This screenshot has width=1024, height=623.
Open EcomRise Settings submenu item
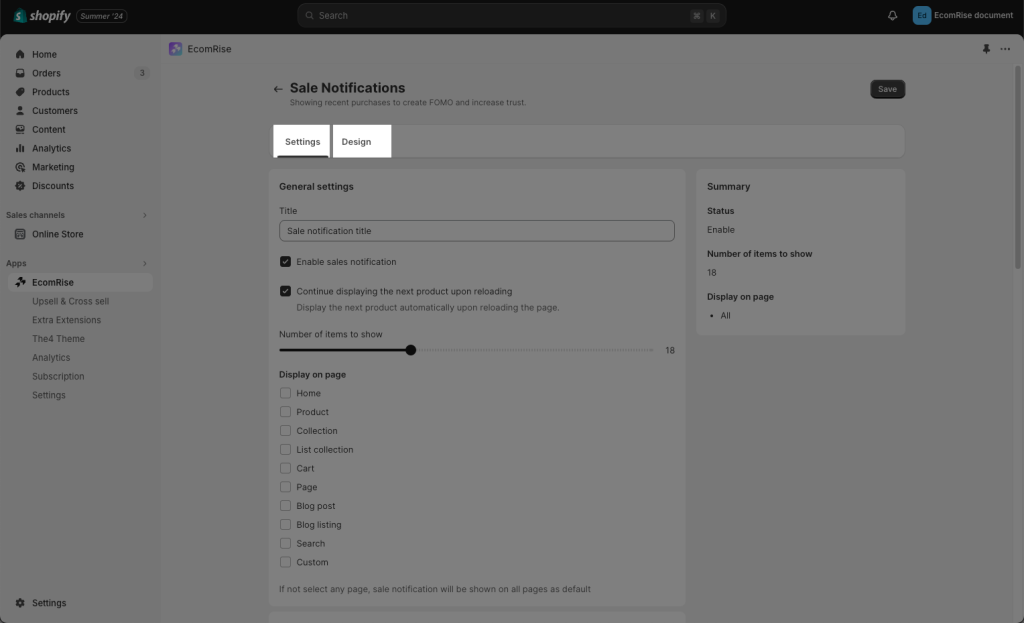(49, 395)
